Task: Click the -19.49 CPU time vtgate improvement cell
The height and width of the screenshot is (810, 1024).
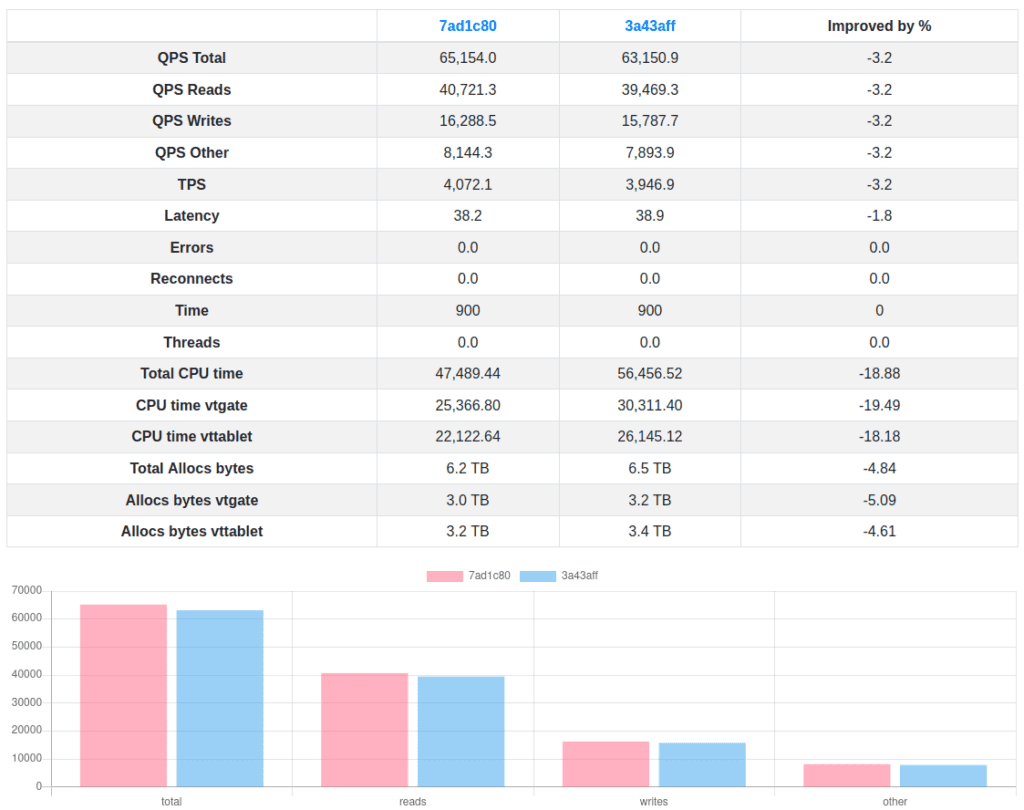Action: [x=879, y=405]
